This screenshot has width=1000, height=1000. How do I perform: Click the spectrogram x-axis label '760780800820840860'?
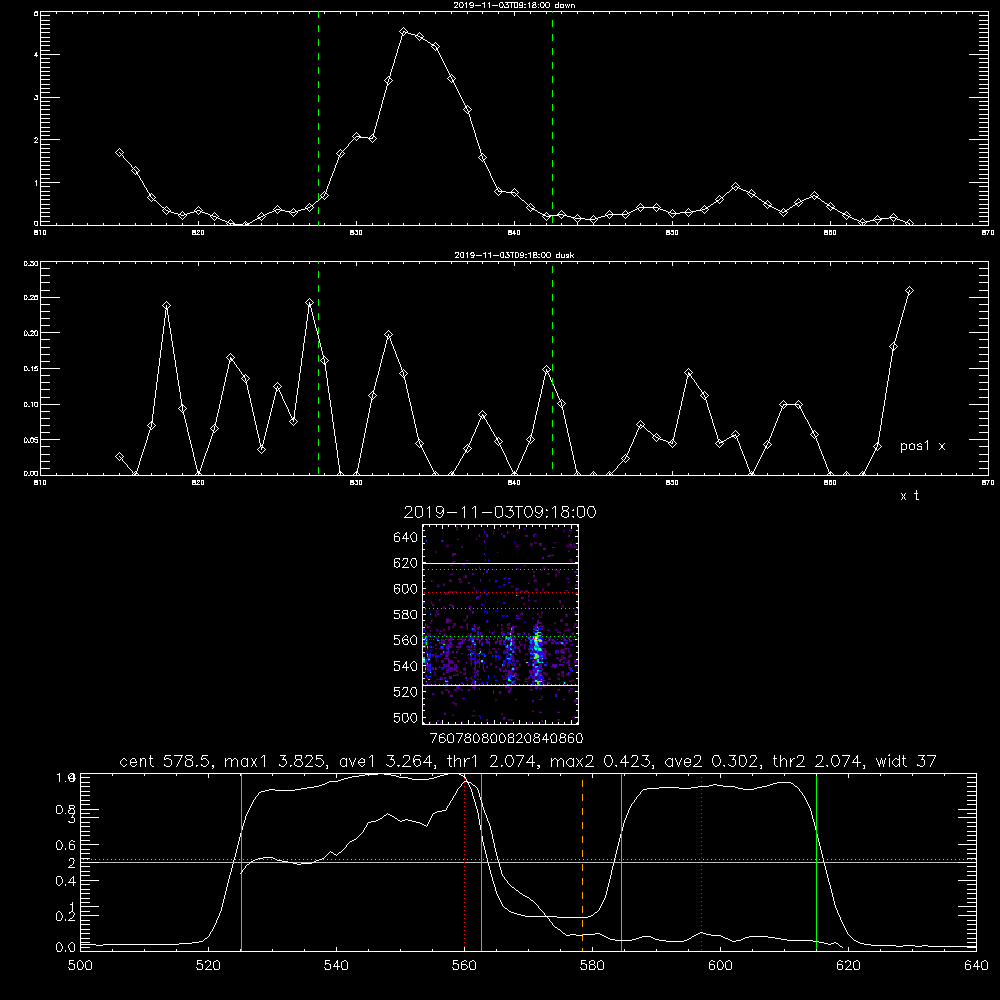pos(507,739)
